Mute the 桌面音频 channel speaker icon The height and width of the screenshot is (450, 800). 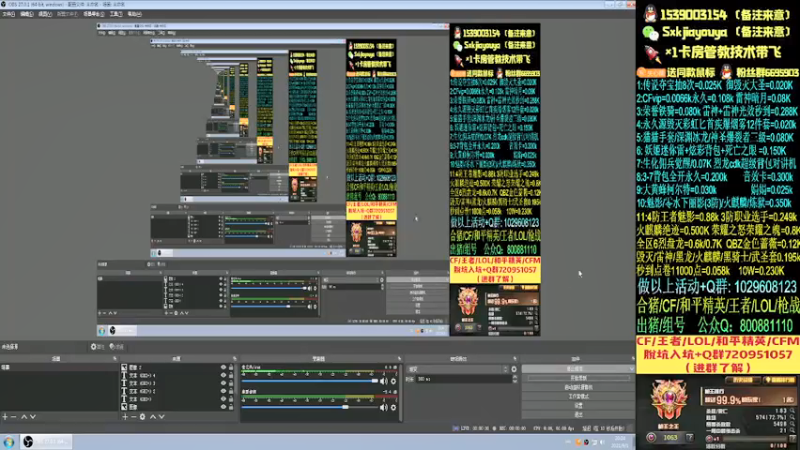point(384,408)
